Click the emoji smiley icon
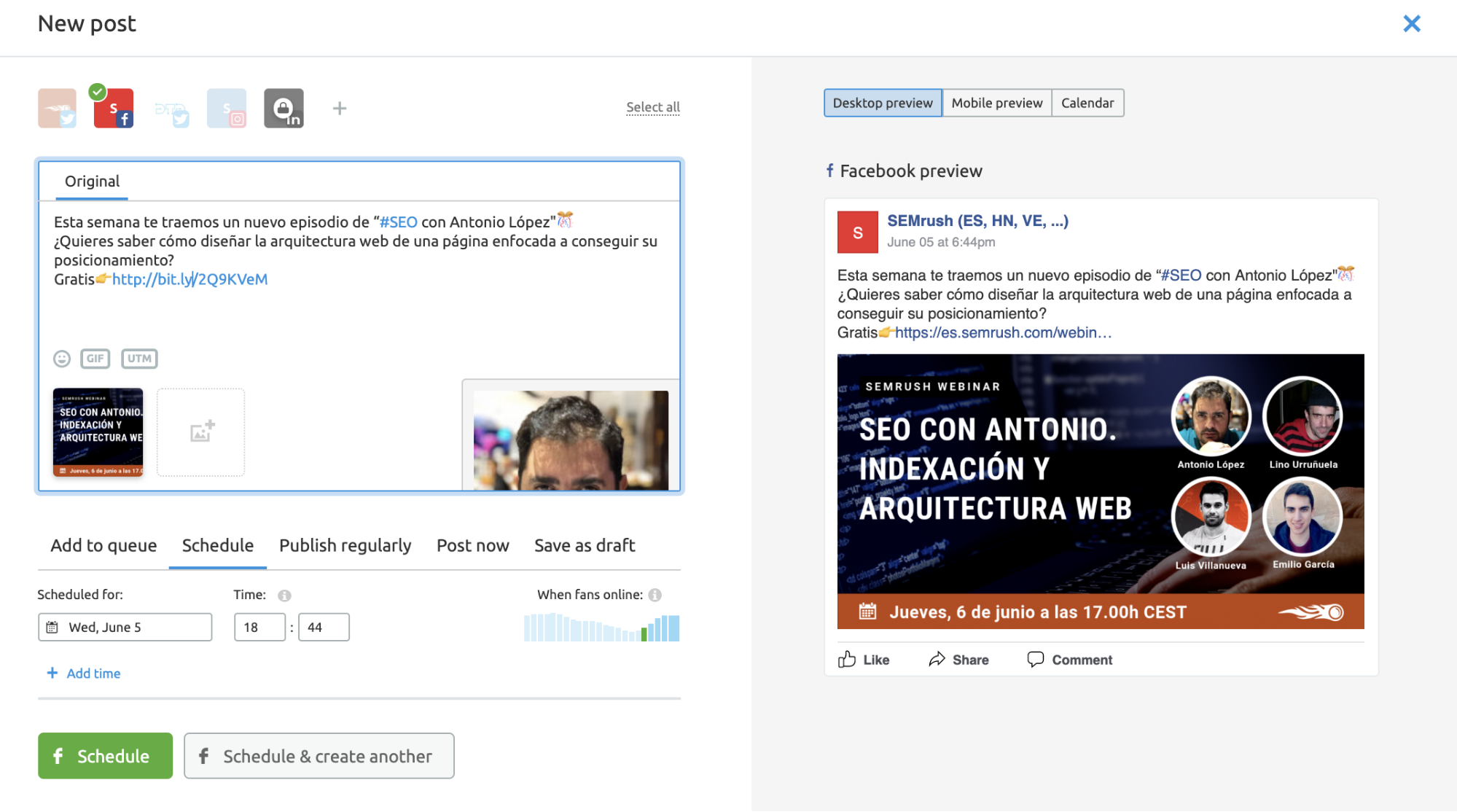Screen dimensions: 1457x812 62,358
